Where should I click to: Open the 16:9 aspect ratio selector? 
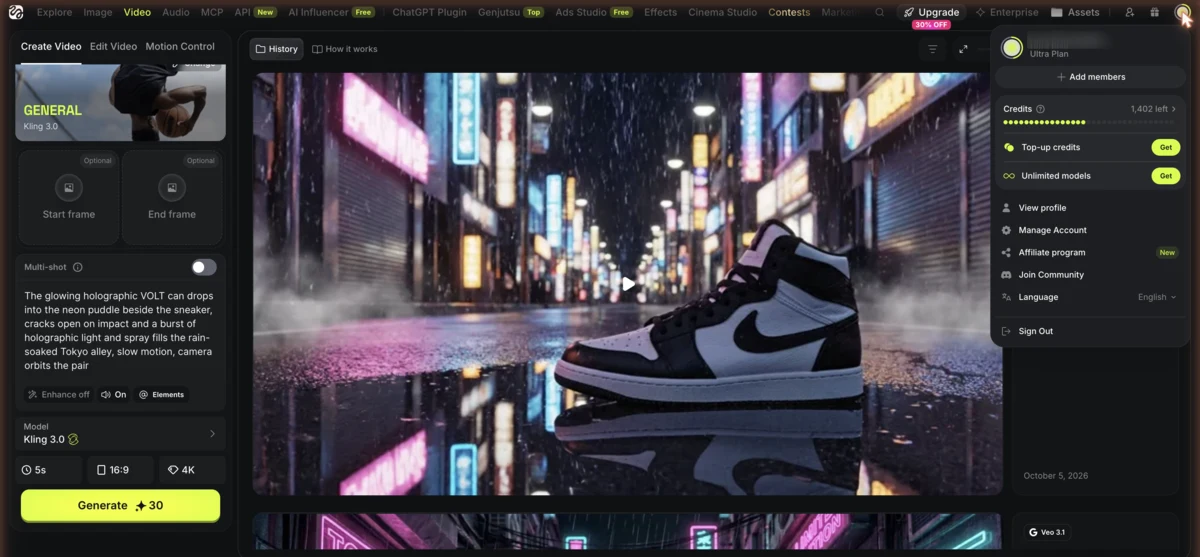click(x=119, y=470)
